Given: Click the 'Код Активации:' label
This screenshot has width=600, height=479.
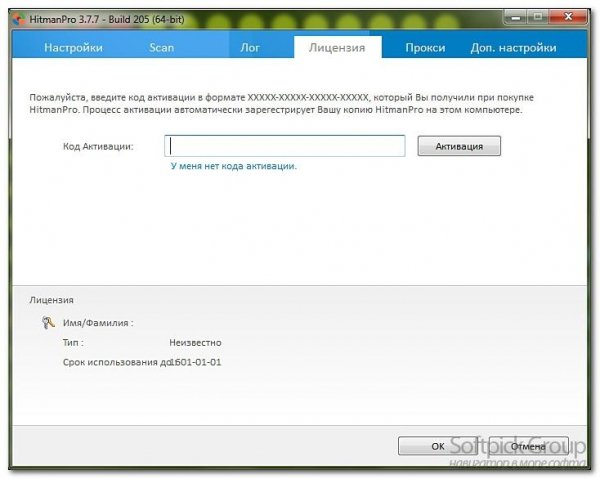Looking at the screenshot, I should pyautogui.click(x=98, y=146).
